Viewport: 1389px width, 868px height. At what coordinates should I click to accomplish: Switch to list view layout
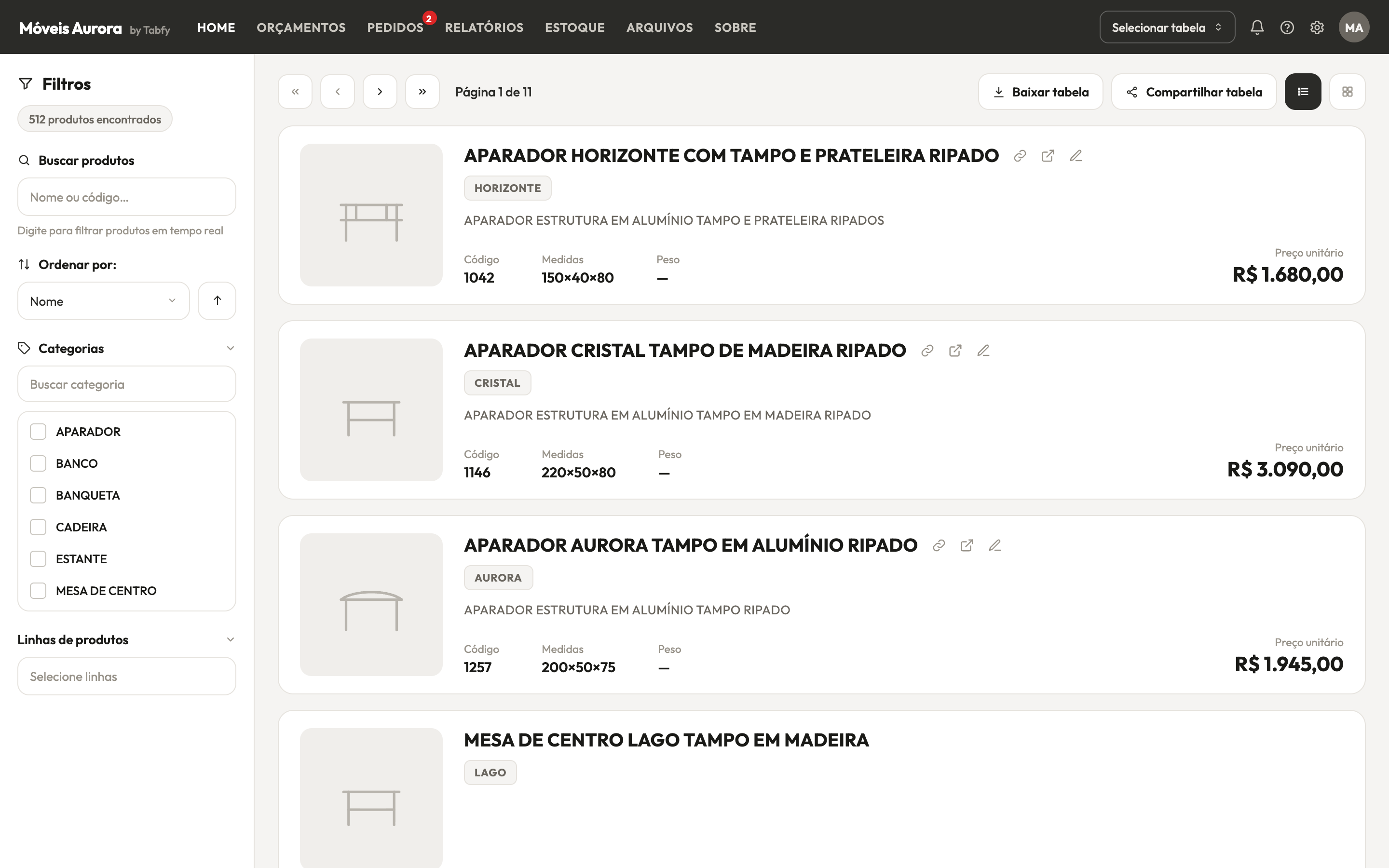coord(1303,91)
